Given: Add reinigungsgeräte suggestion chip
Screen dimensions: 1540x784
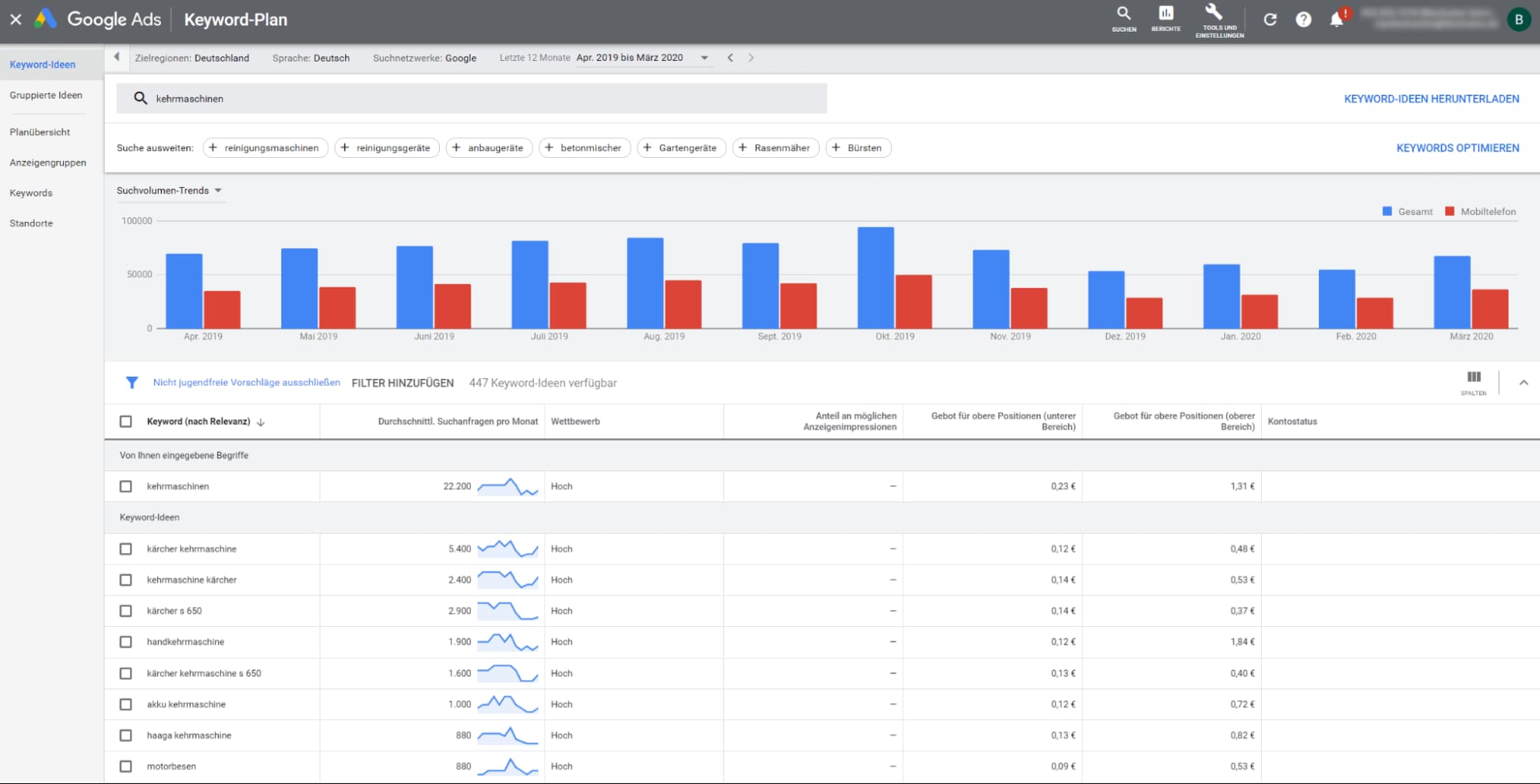Looking at the screenshot, I should pyautogui.click(x=387, y=148).
